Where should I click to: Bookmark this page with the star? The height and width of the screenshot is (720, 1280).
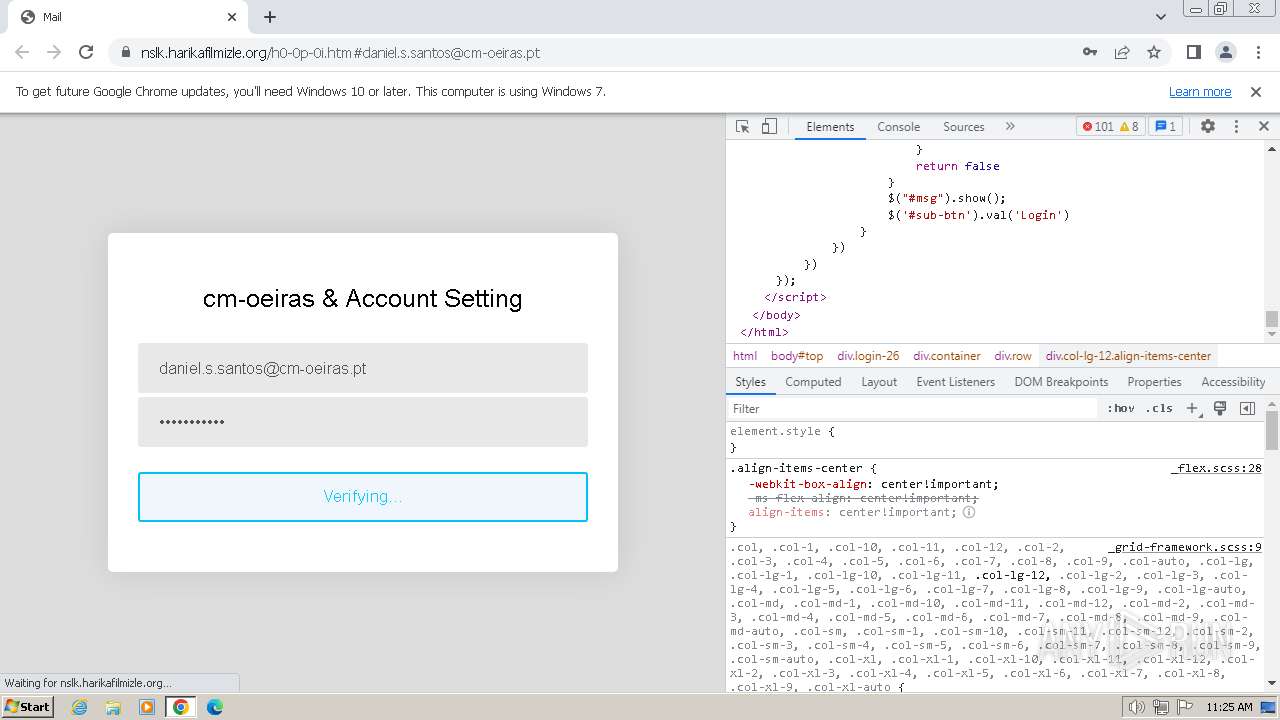pos(1154,52)
